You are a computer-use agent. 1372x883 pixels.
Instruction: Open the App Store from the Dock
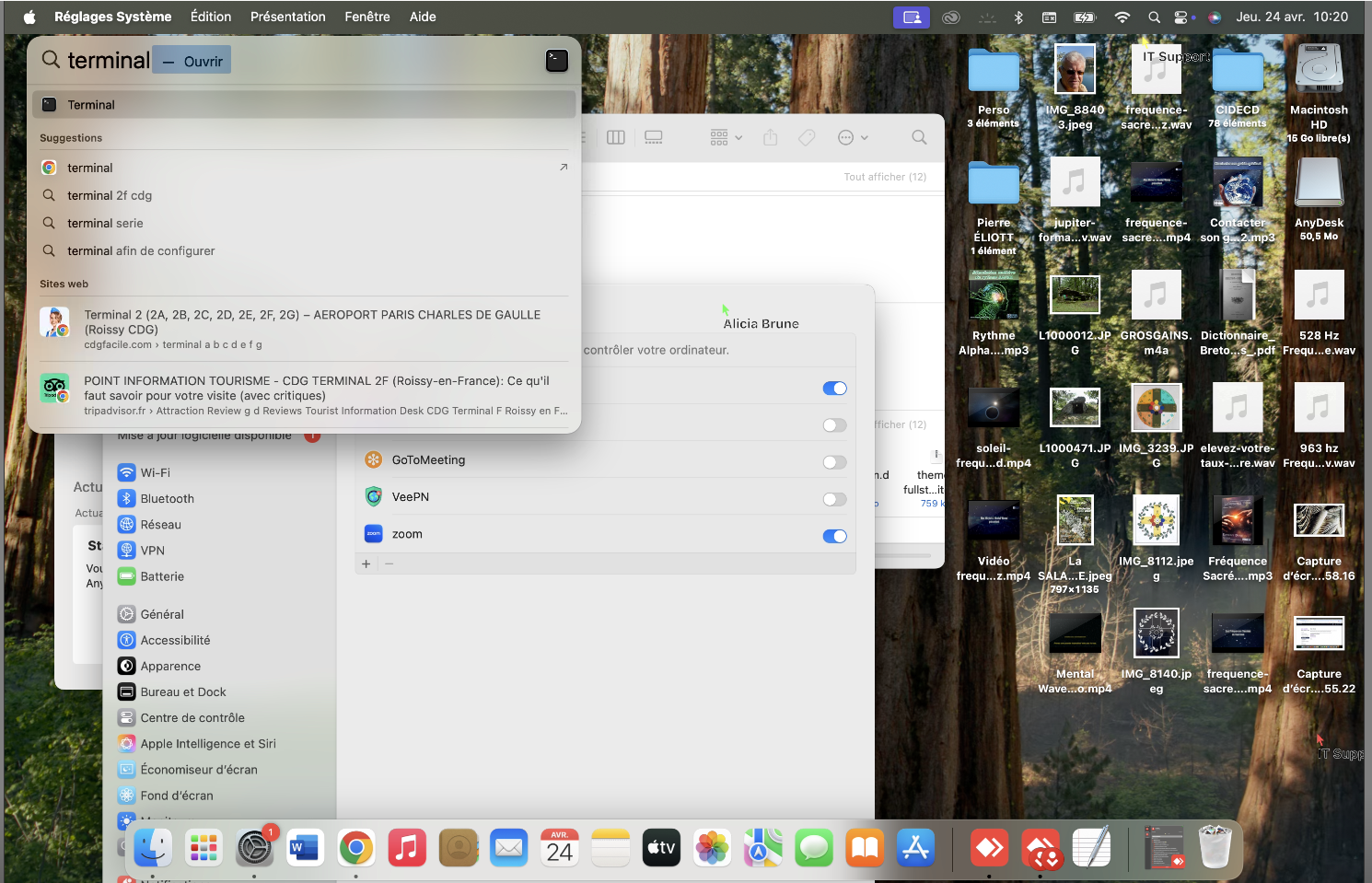[915, 848]
